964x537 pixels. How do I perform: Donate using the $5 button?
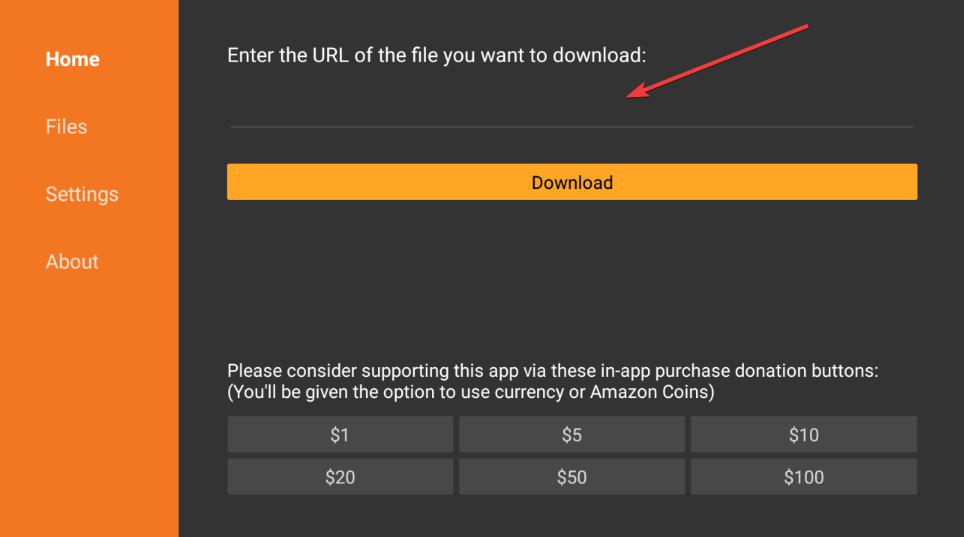tap(571, 435)
